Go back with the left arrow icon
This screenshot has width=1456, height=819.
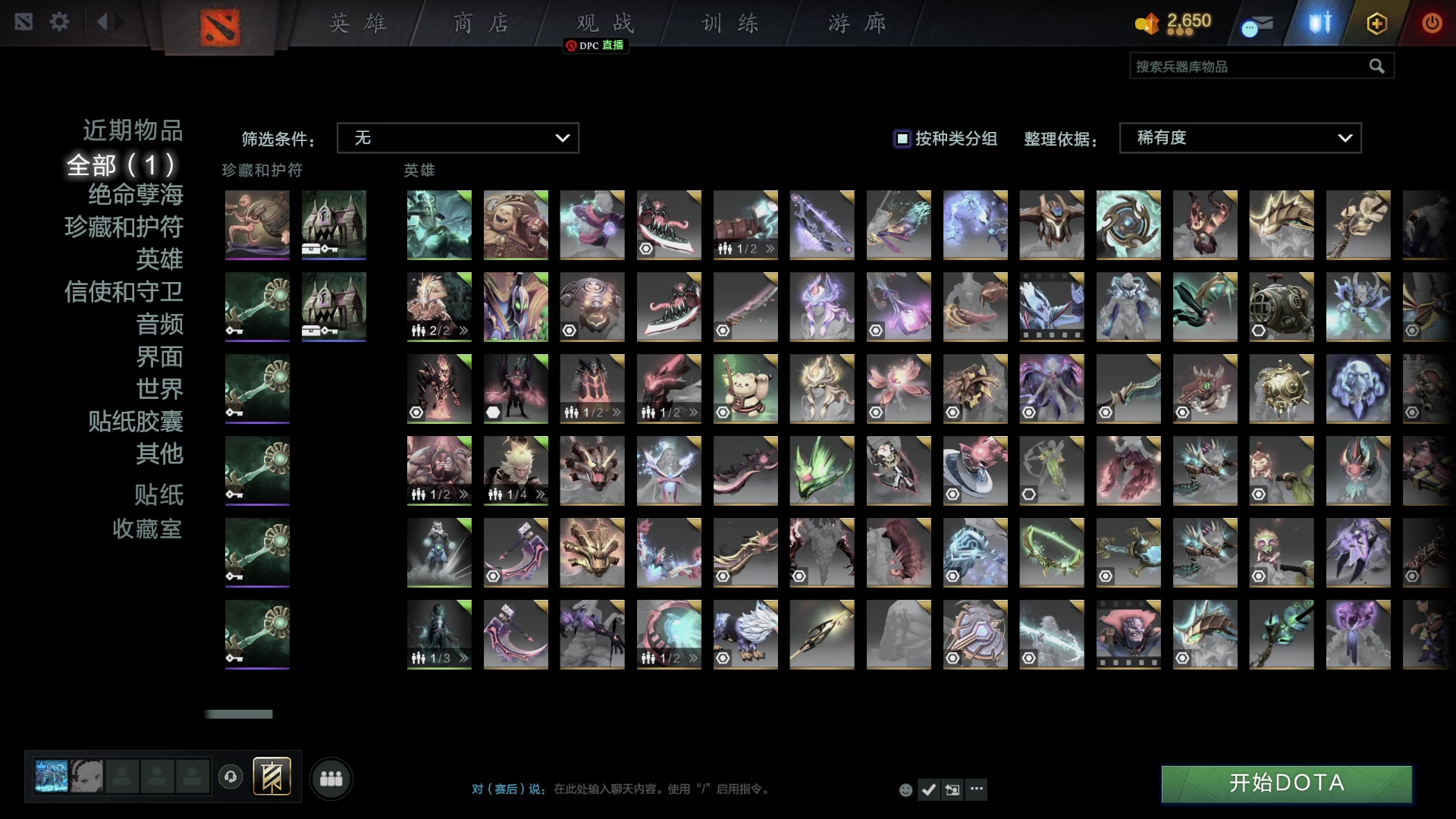102,22
